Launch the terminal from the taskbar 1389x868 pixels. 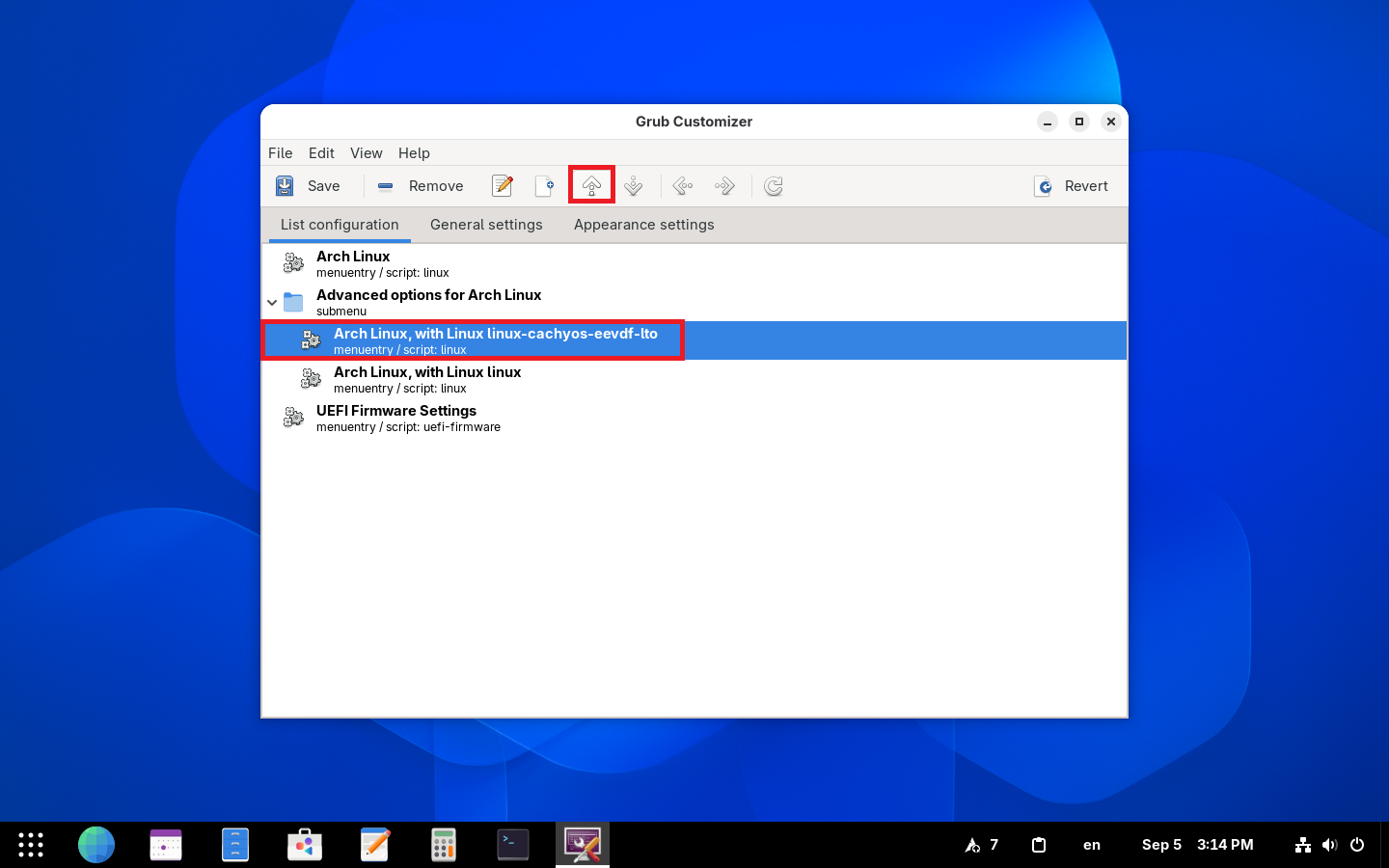pyautogui.click(x=513, y=845)
